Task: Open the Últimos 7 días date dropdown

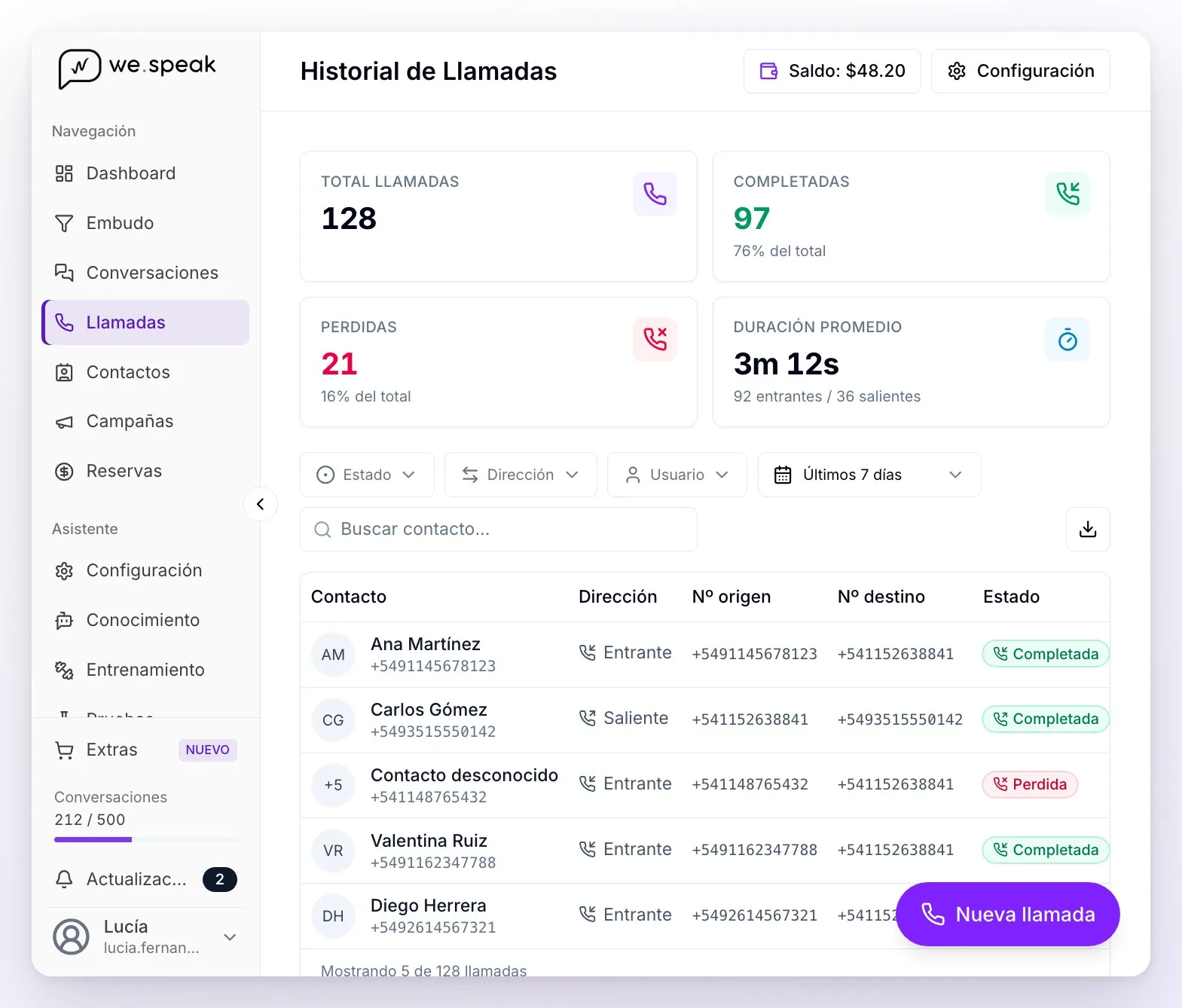Action: (869, 475)
